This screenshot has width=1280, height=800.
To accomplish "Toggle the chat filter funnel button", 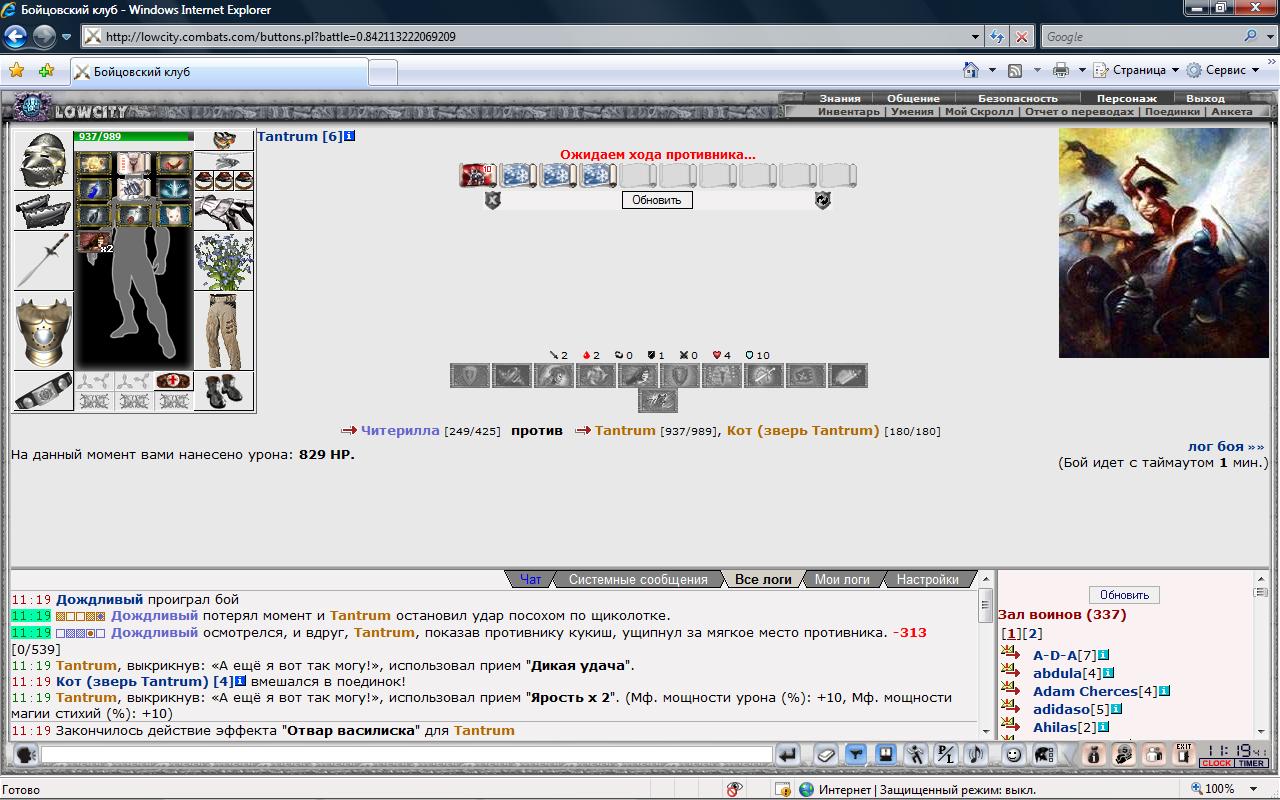I will [x=856, y=755].
